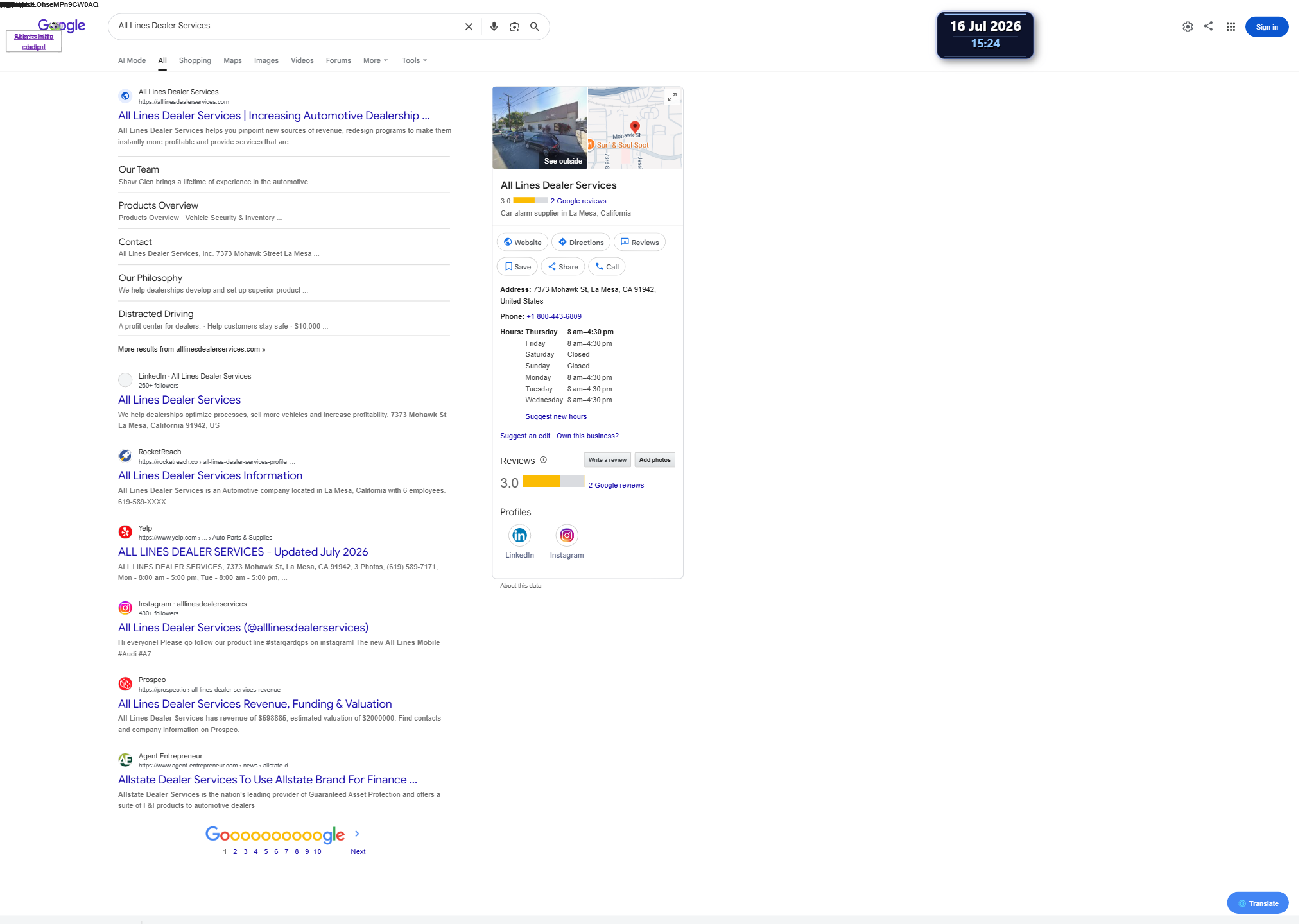Open the Products Overview sitelink

(159, 205)
